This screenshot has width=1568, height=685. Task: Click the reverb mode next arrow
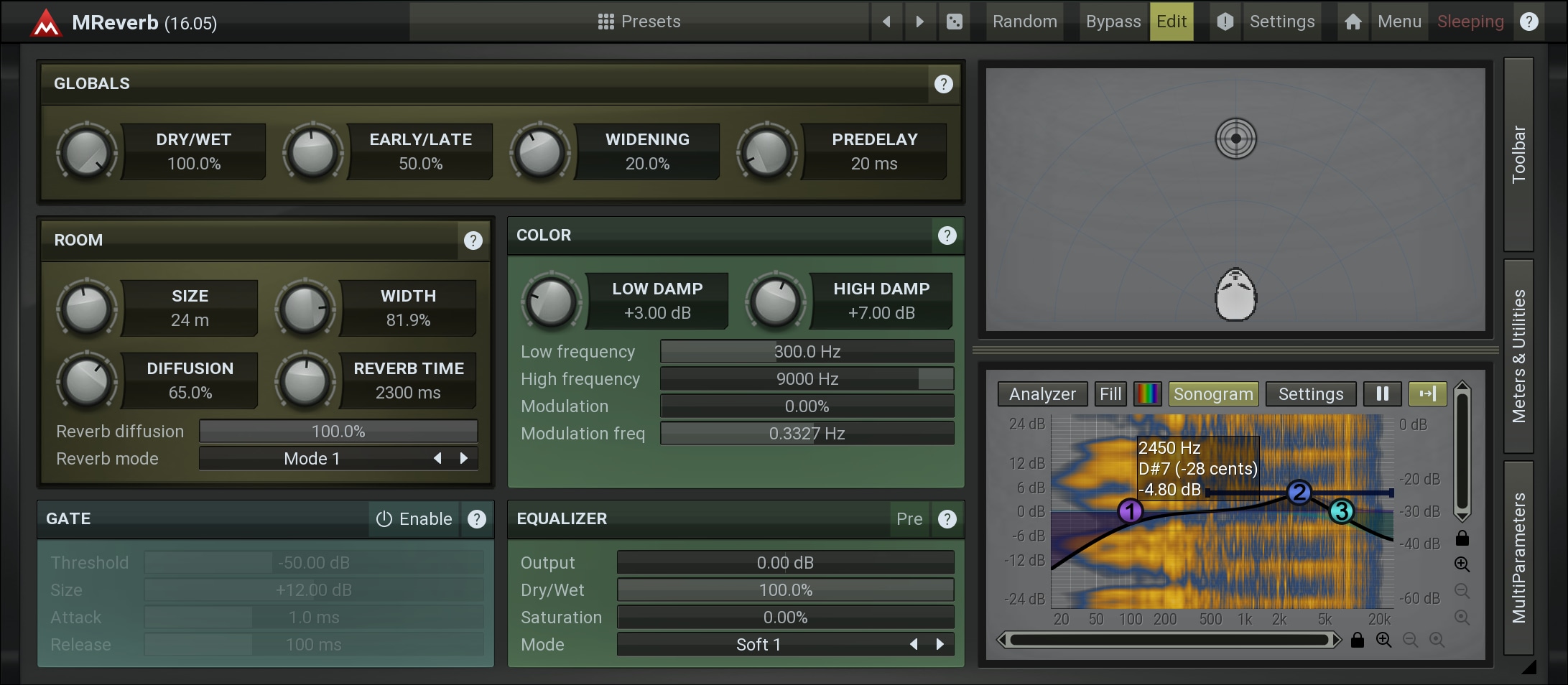tap(464, 458)
